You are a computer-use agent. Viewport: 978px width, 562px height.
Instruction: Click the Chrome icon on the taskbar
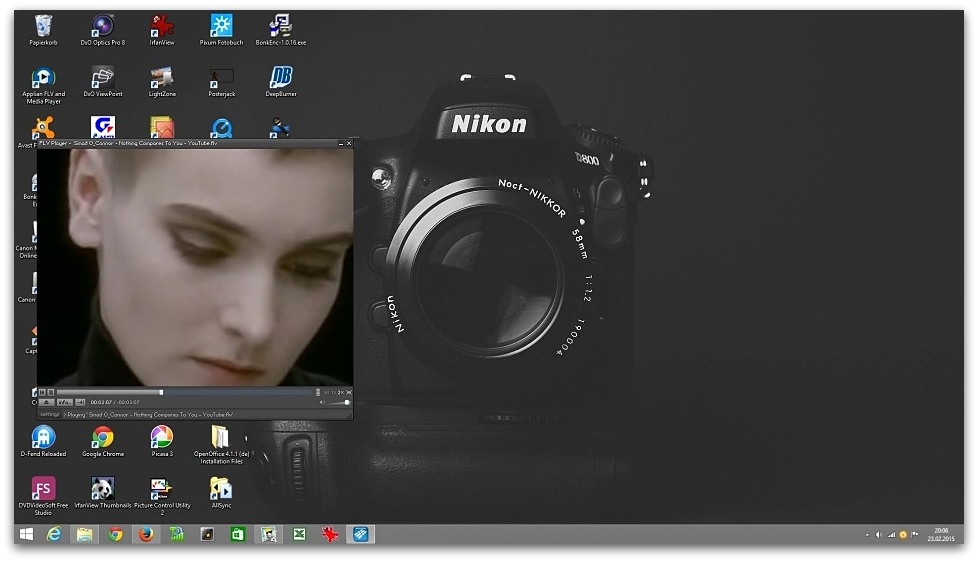tap(115, 534)
